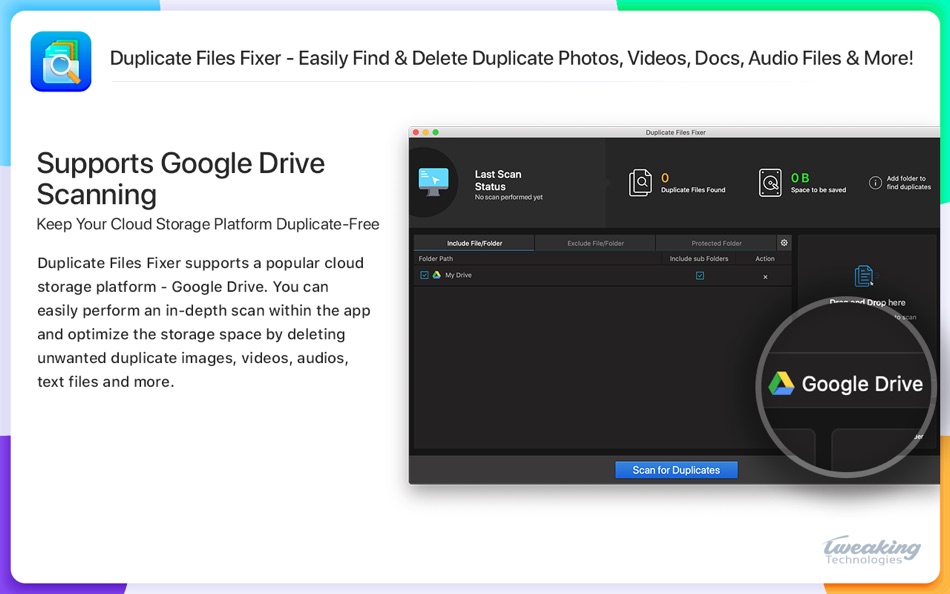Click the Google Drive label in magnifier

[x=862, y=384]
